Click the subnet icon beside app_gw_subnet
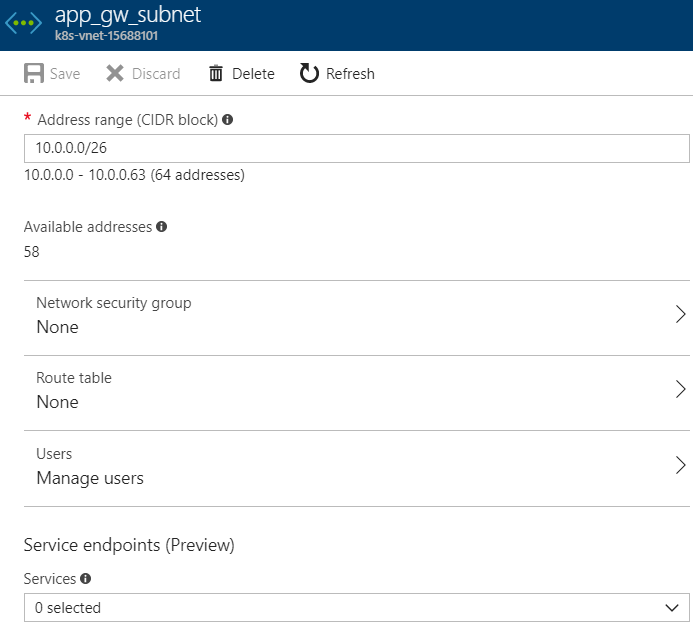The width and height of the screenshot is (693, 639). (x=23, y=23)
